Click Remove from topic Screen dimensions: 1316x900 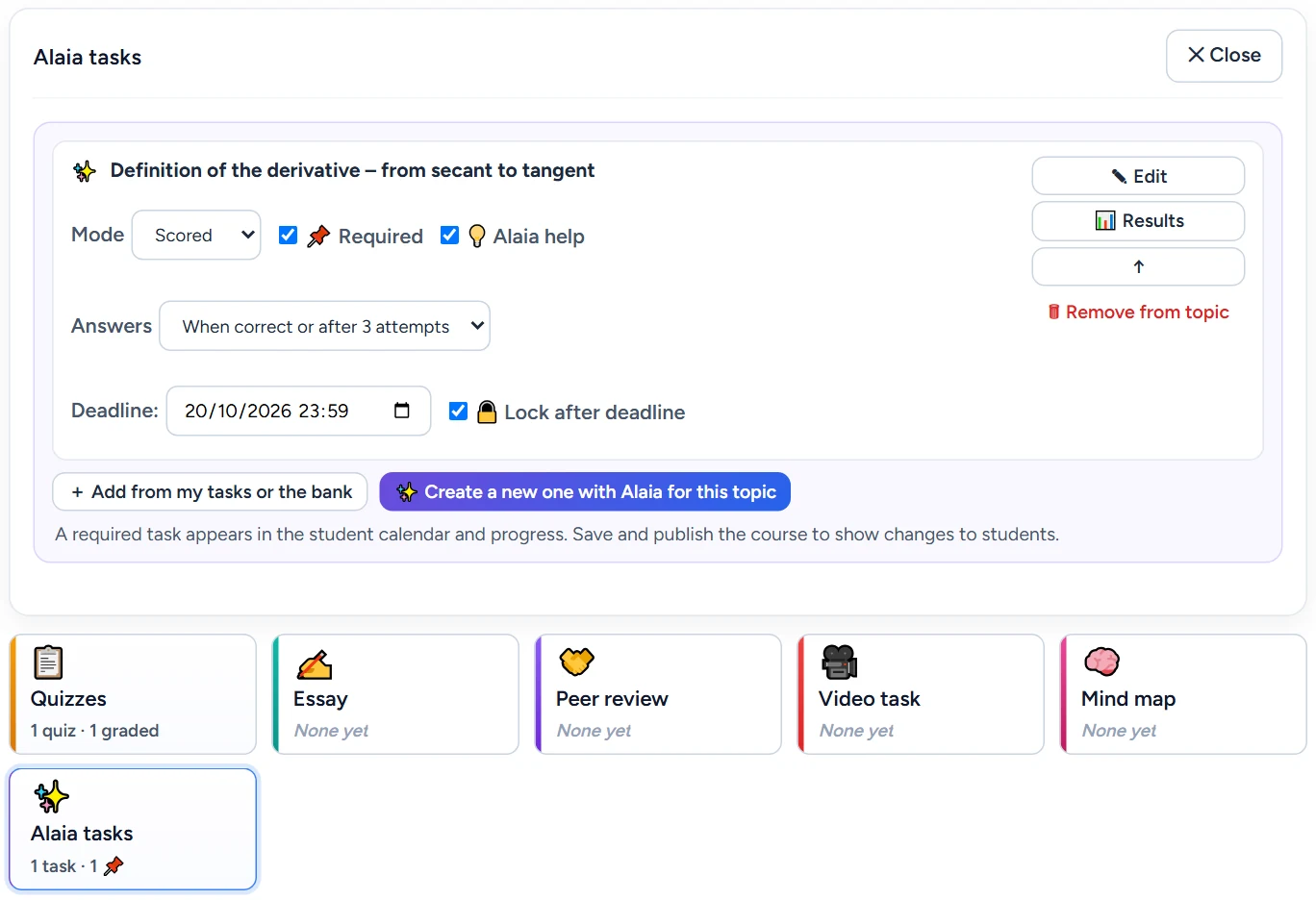click(x=1138, y=312)
